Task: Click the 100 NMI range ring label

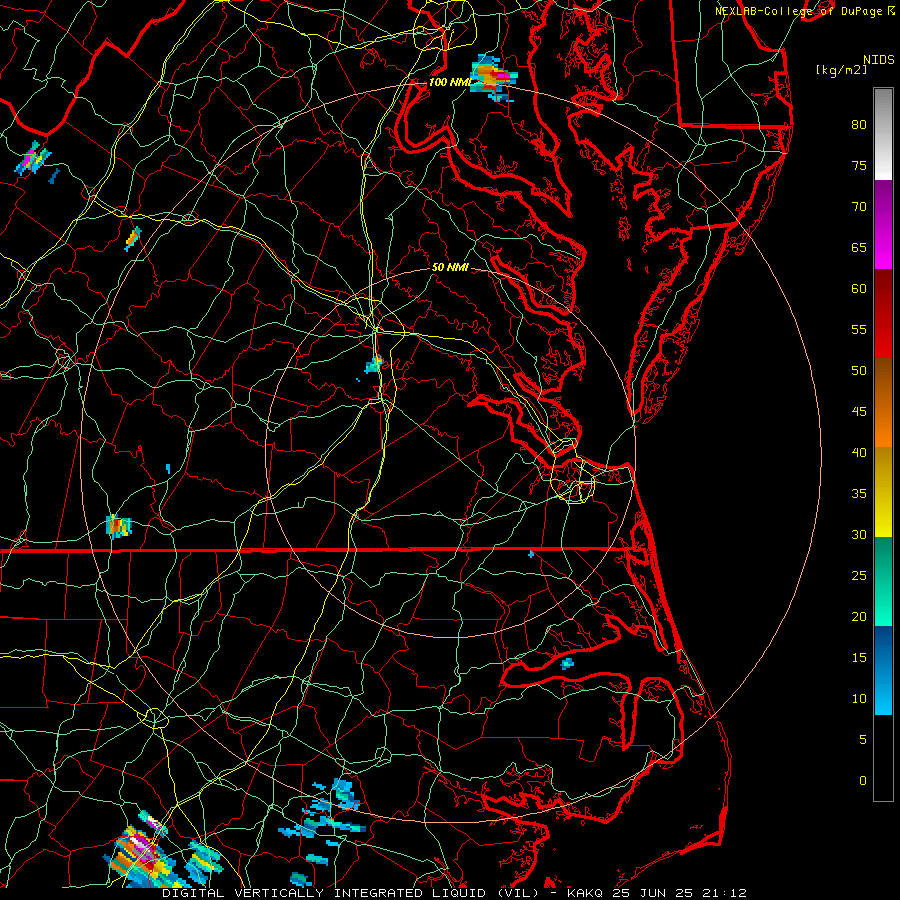Action: point(449,82)
